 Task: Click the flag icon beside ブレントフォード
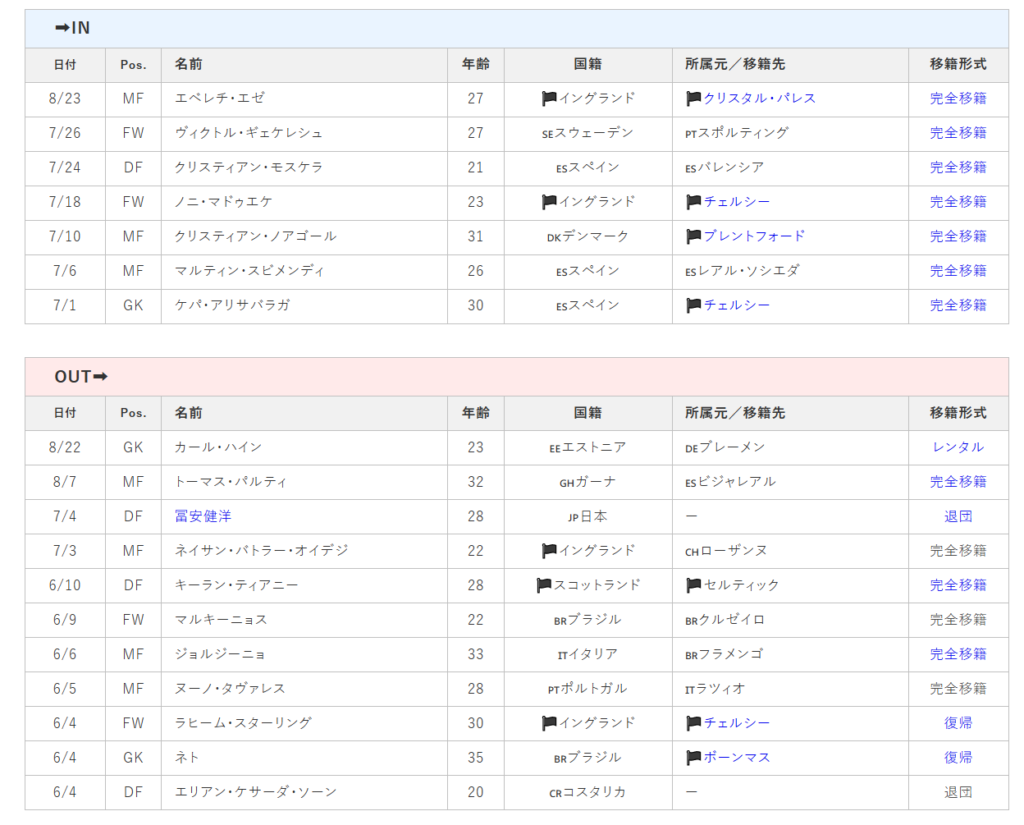[693, 237]
